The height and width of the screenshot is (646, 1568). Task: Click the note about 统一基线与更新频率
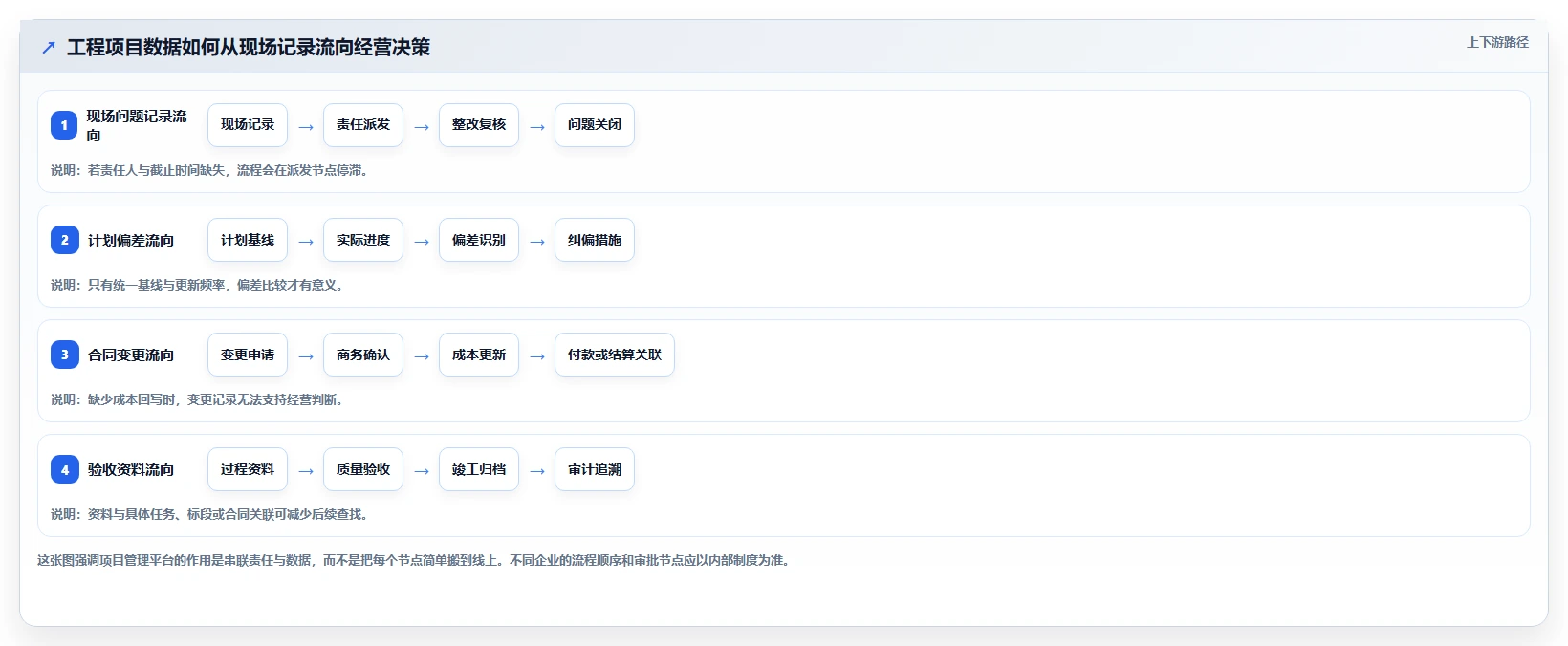click(198, 285)
